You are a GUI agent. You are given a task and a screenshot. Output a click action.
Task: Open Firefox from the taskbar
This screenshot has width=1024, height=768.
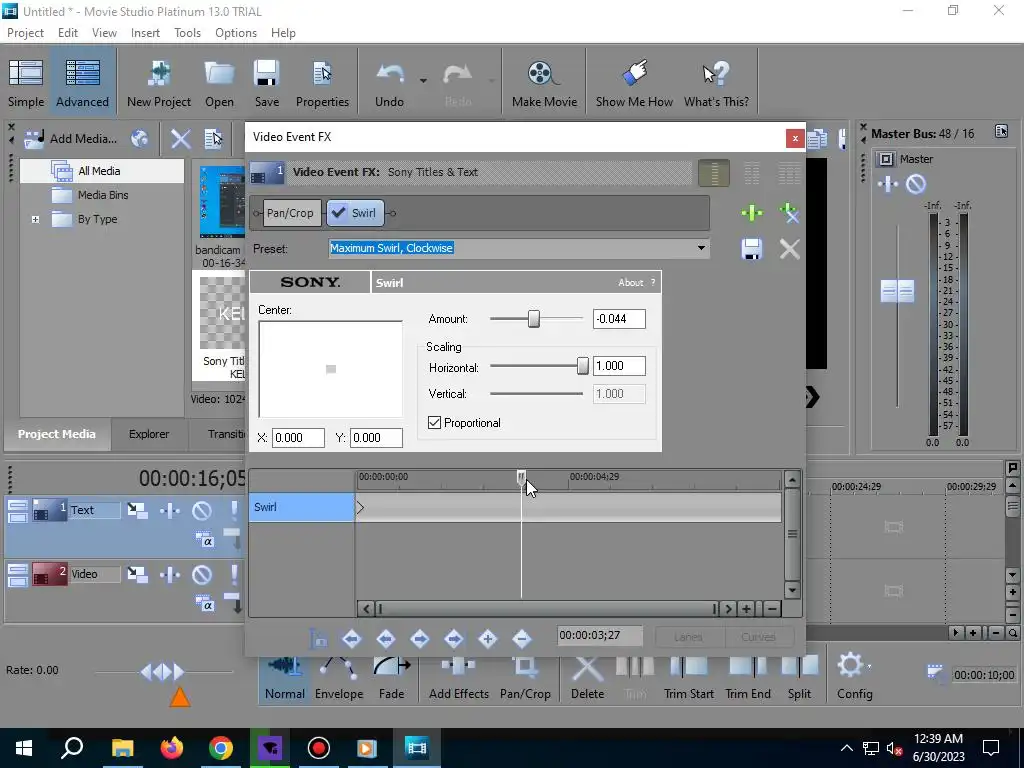point(172,748)
